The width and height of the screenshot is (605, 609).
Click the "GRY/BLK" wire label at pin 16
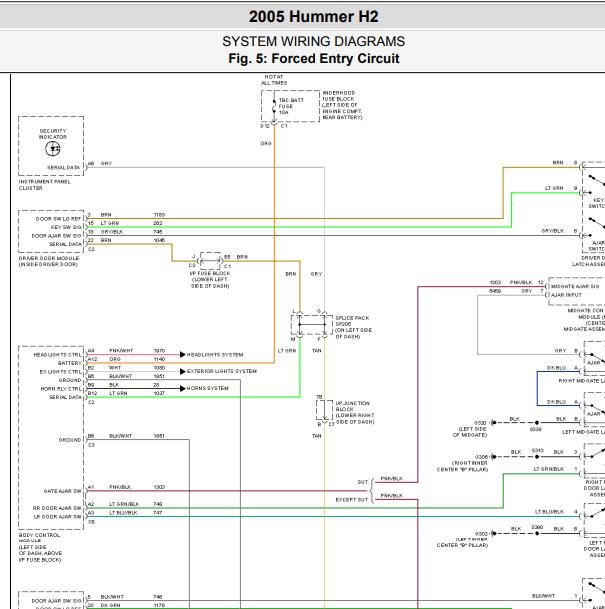[112, 232]
